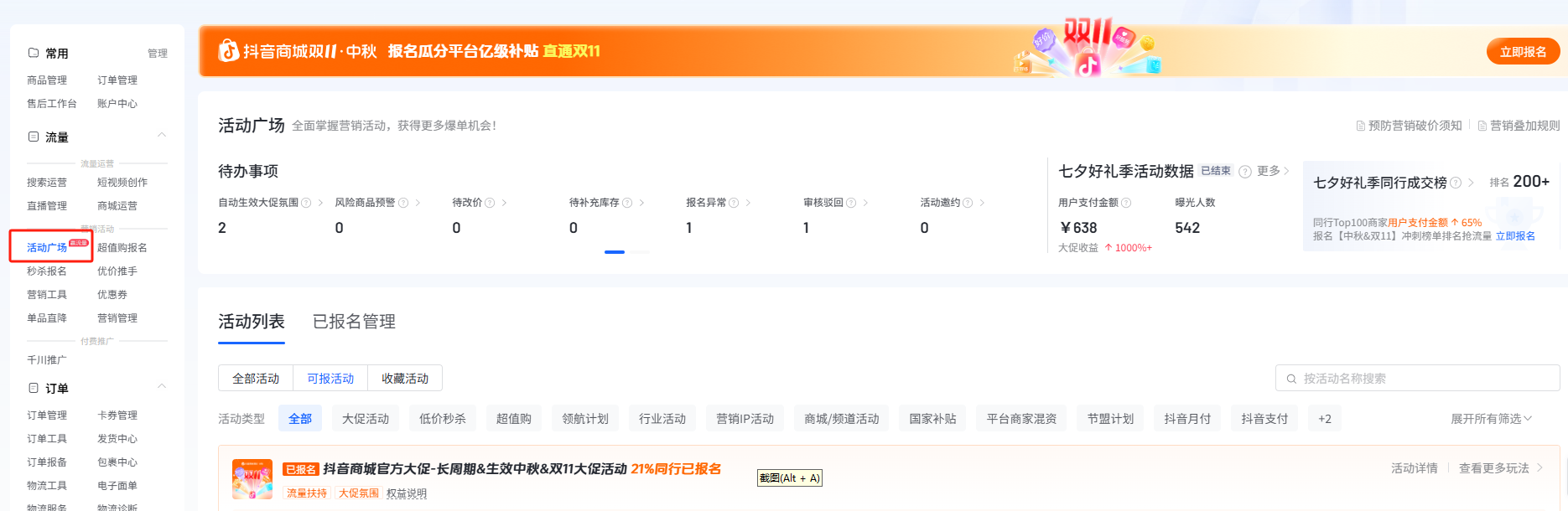Filter activity type by 领航计划
Image resolution: width=1568 pixels, height=511 pixels.
point(585,419)
